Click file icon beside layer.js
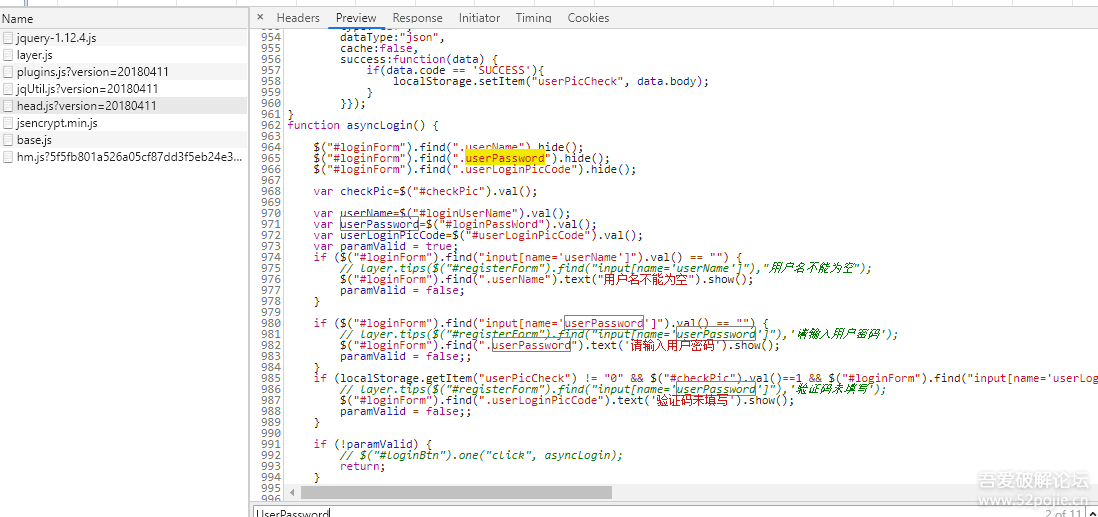The width and height of the screenshot is (1098, 517). click(x=8, y=55)
